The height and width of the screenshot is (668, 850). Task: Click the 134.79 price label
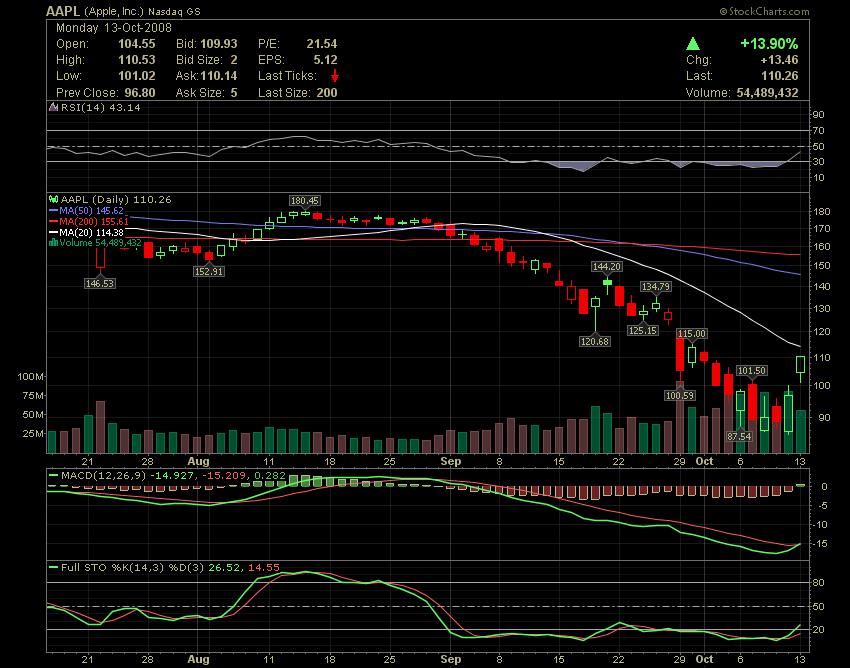pyautogui.click(x=655, y=286)
